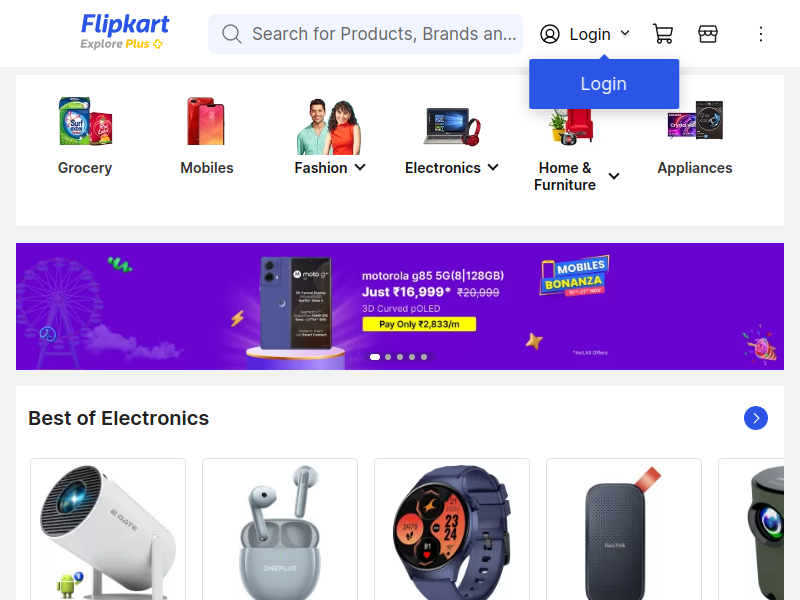Image resolution: width=800 pixels, height=600 pixels.
Task: Click the search magnifier icon
Action: pos(232,34)
